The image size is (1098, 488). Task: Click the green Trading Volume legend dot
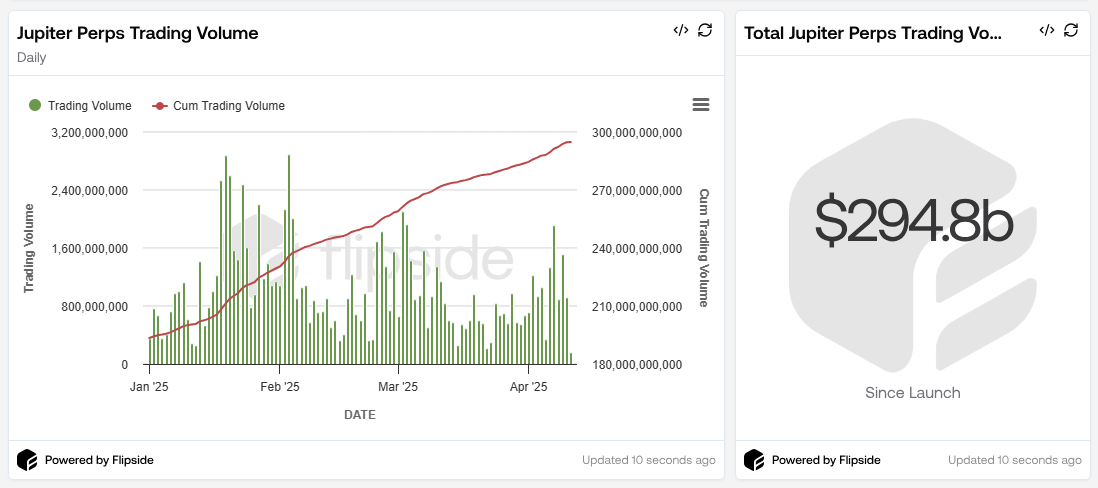pyautogui.click(x=35, y=105)
